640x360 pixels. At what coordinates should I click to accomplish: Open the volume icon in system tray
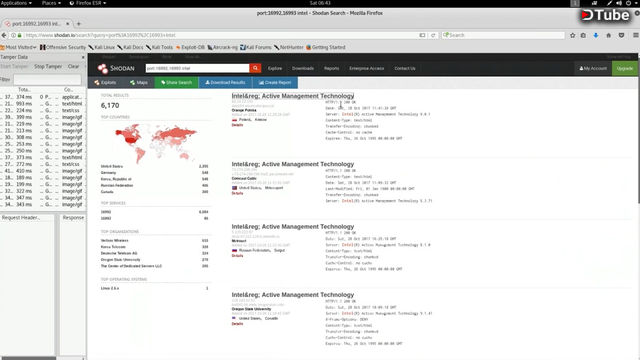(x=619, y=3)
